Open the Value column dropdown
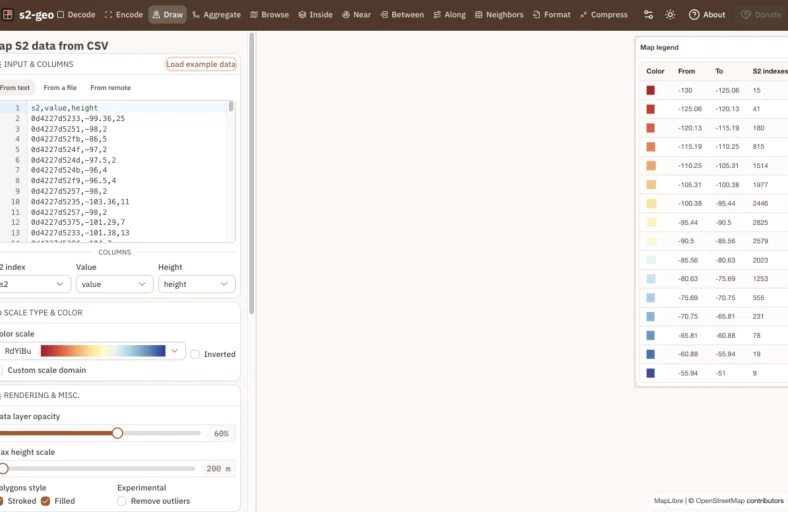 114,284
